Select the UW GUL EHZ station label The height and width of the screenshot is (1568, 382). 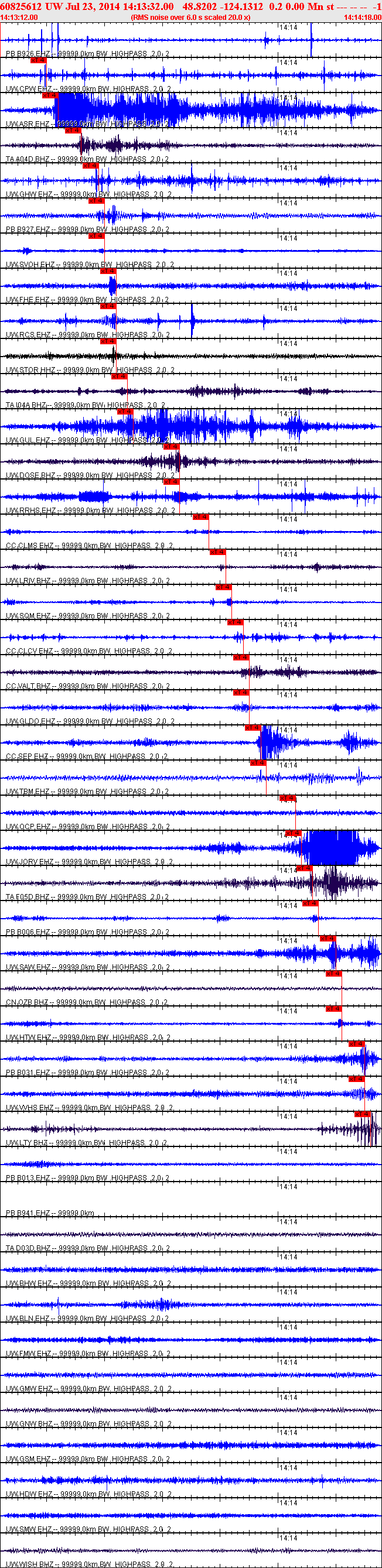coord(88,441)
